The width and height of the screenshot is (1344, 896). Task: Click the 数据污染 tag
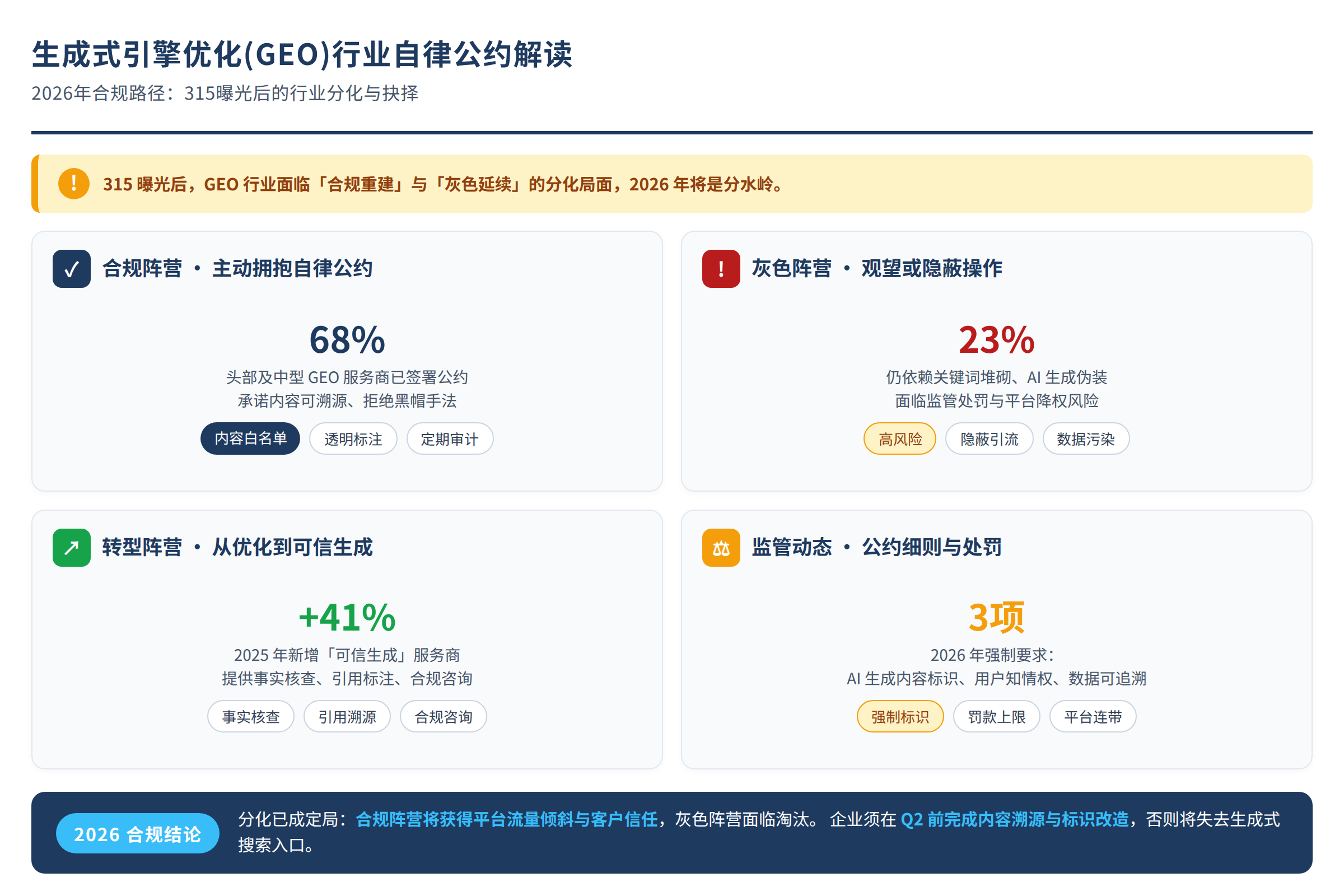(1086, 438)
